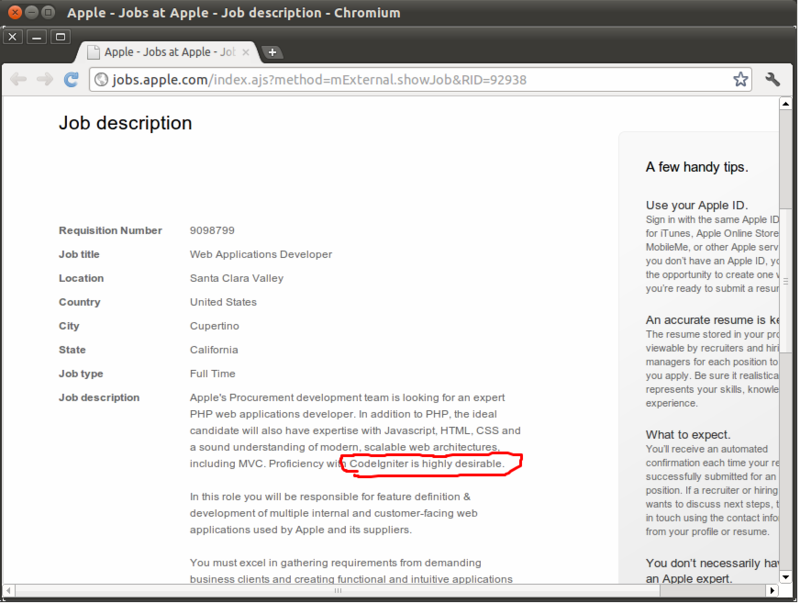Click the Cupertino city value

pyautogui.click(x=214, y=326)
